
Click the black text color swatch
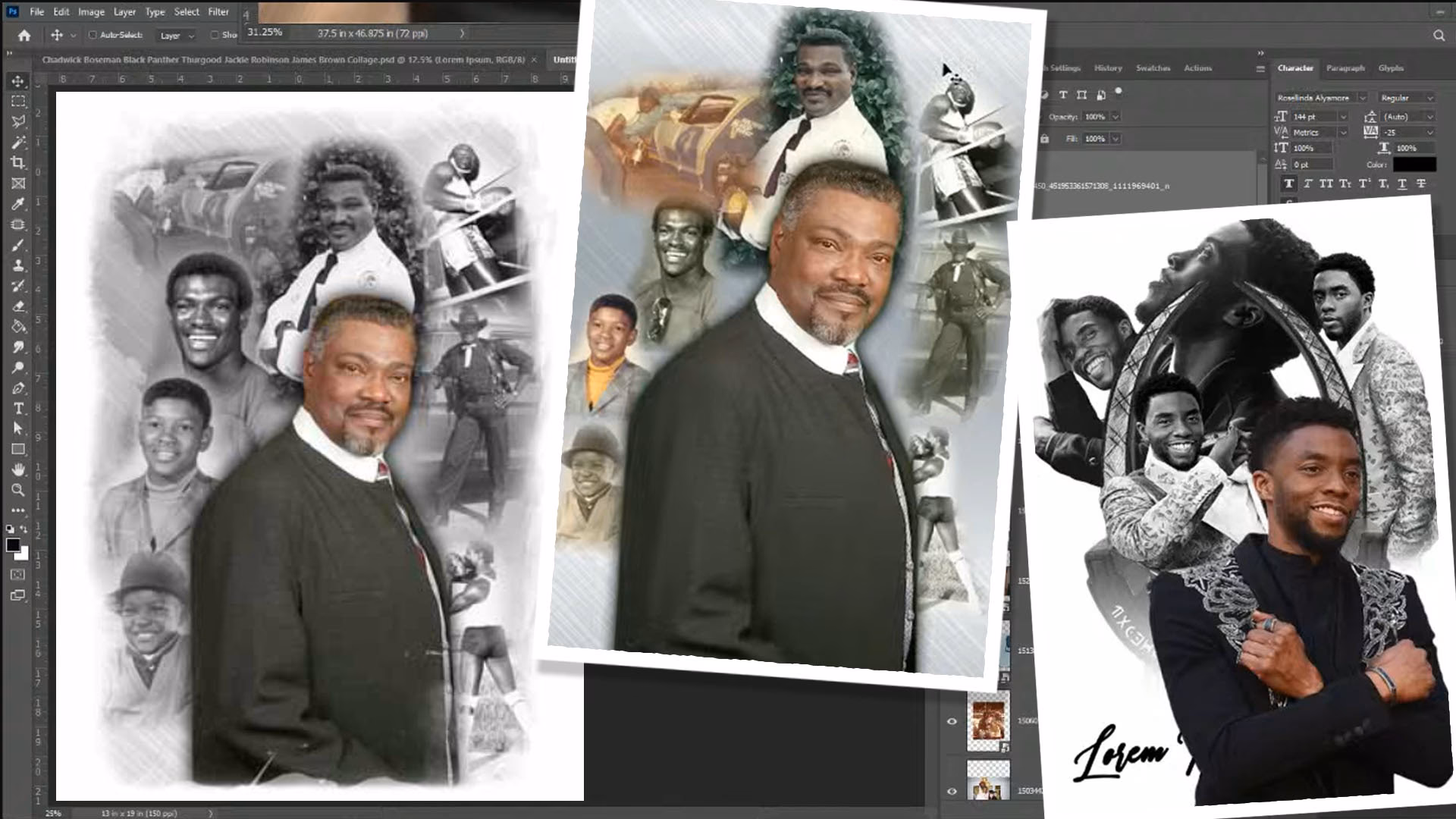point(1414,165)
